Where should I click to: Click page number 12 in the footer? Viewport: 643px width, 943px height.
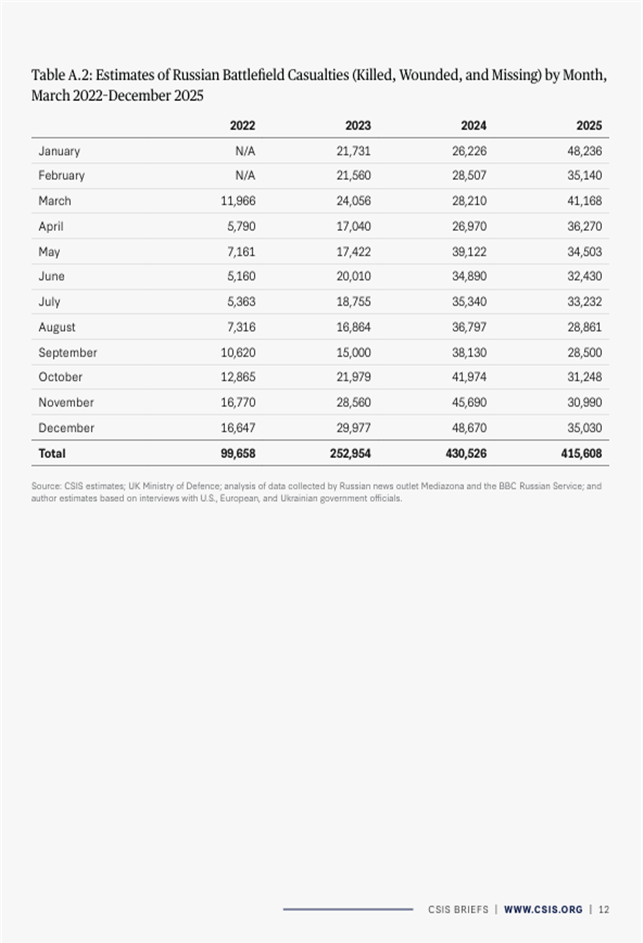pos(605,909)
